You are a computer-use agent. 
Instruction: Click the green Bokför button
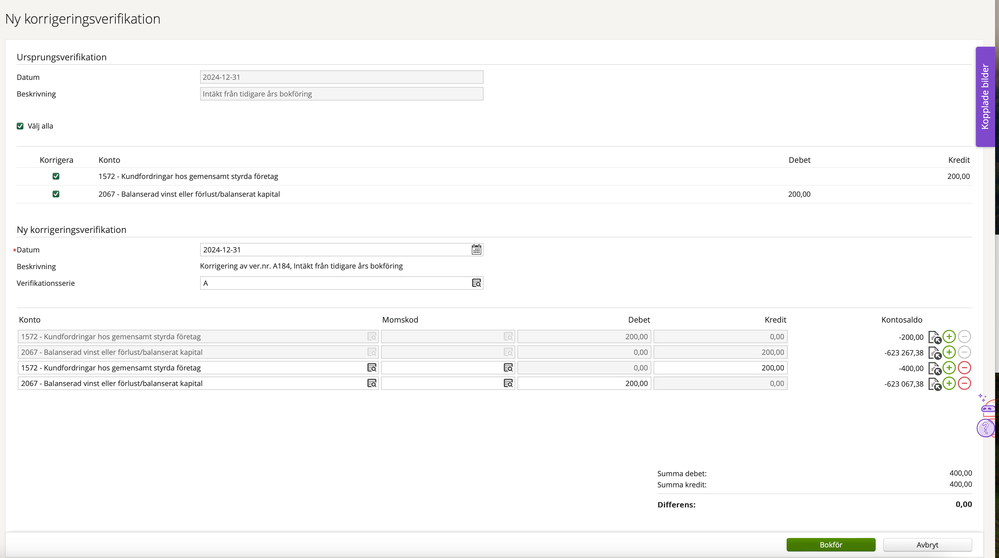[x=831, y=545]
